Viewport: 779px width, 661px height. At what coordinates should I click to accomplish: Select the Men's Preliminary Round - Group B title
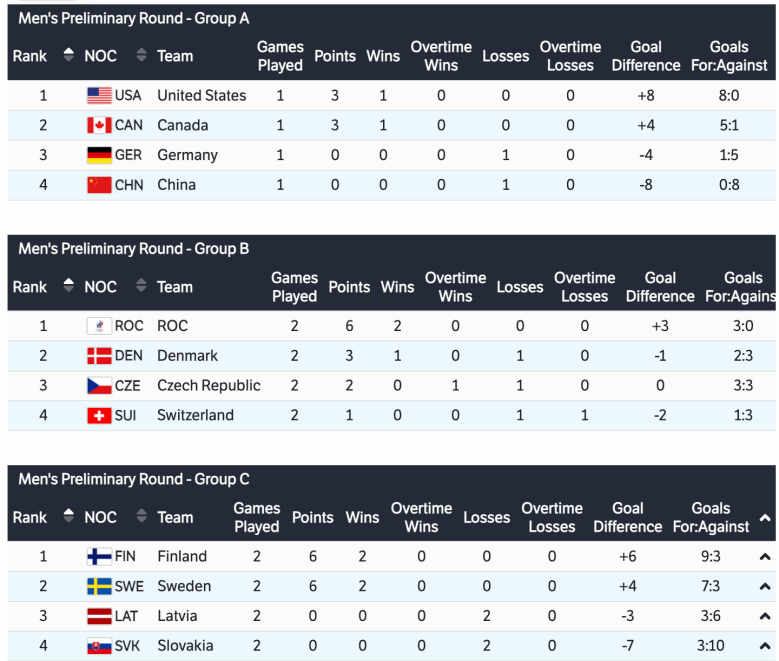(x=134, y=249)
